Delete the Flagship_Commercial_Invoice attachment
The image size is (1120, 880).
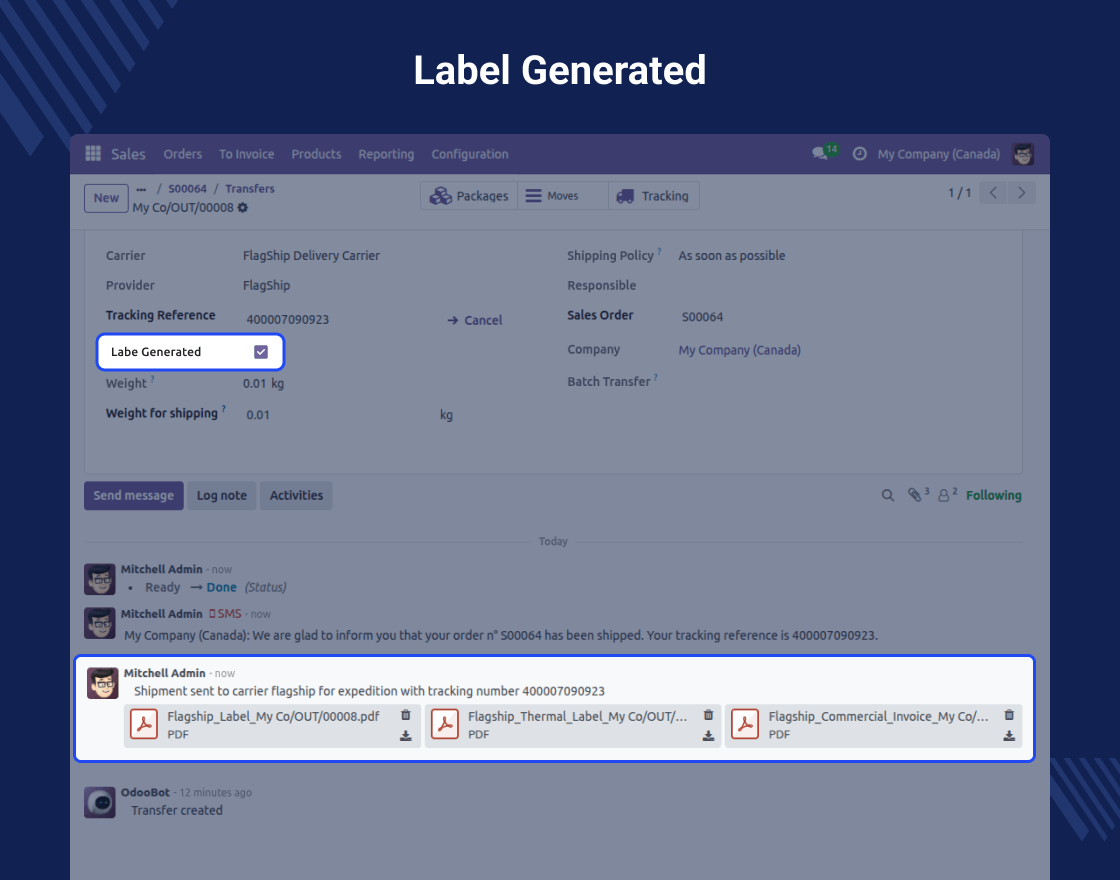click(x=1009, y=715)
